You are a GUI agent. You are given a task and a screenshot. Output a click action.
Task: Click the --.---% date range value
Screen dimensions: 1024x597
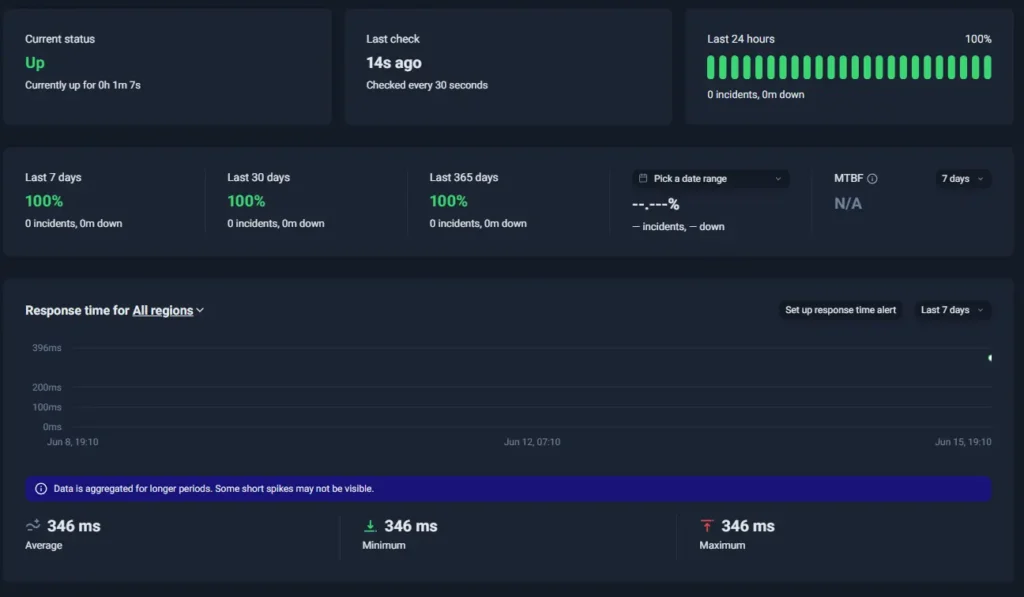pyautogui.click(x=656, y=204)
